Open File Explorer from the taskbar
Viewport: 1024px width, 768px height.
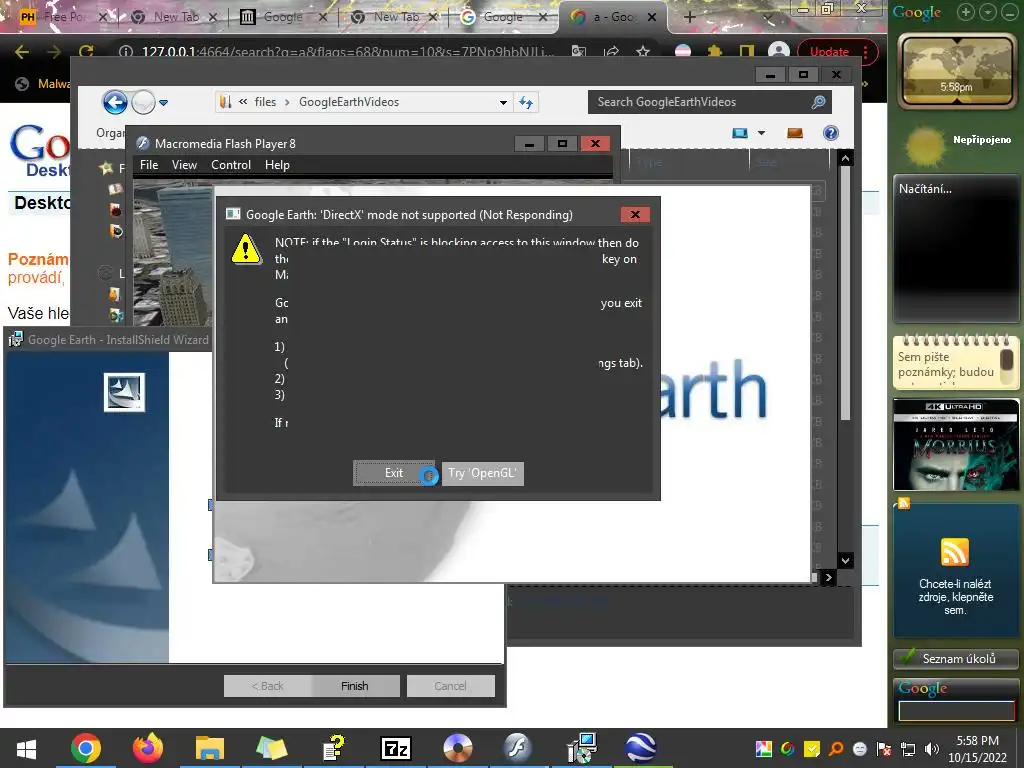[210, 748]
